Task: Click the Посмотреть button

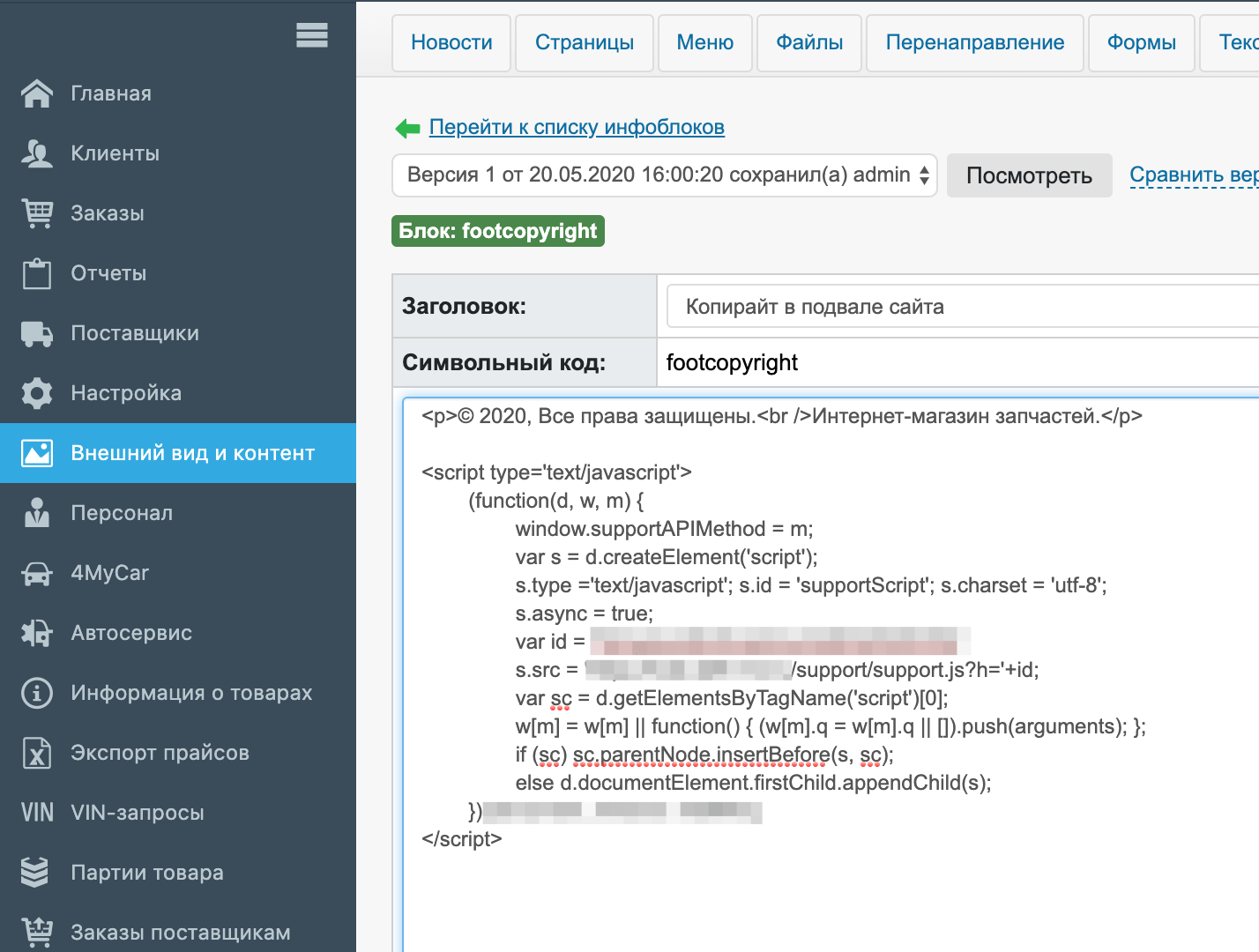Action: click(x=1029, y=175)
